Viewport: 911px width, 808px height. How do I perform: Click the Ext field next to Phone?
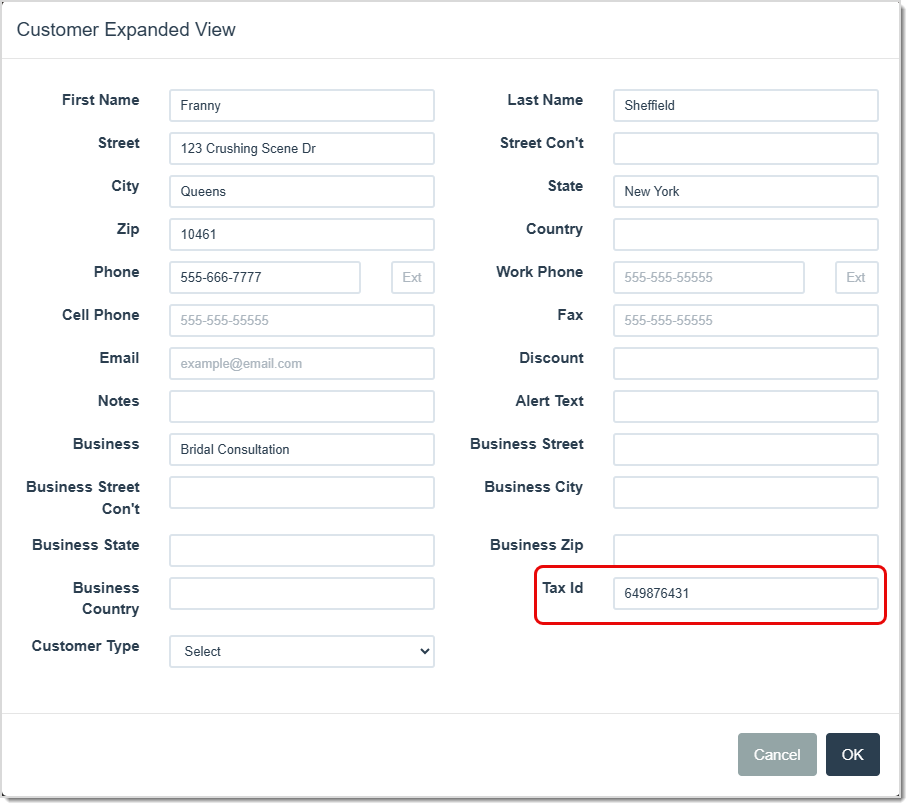click(412, 277)
